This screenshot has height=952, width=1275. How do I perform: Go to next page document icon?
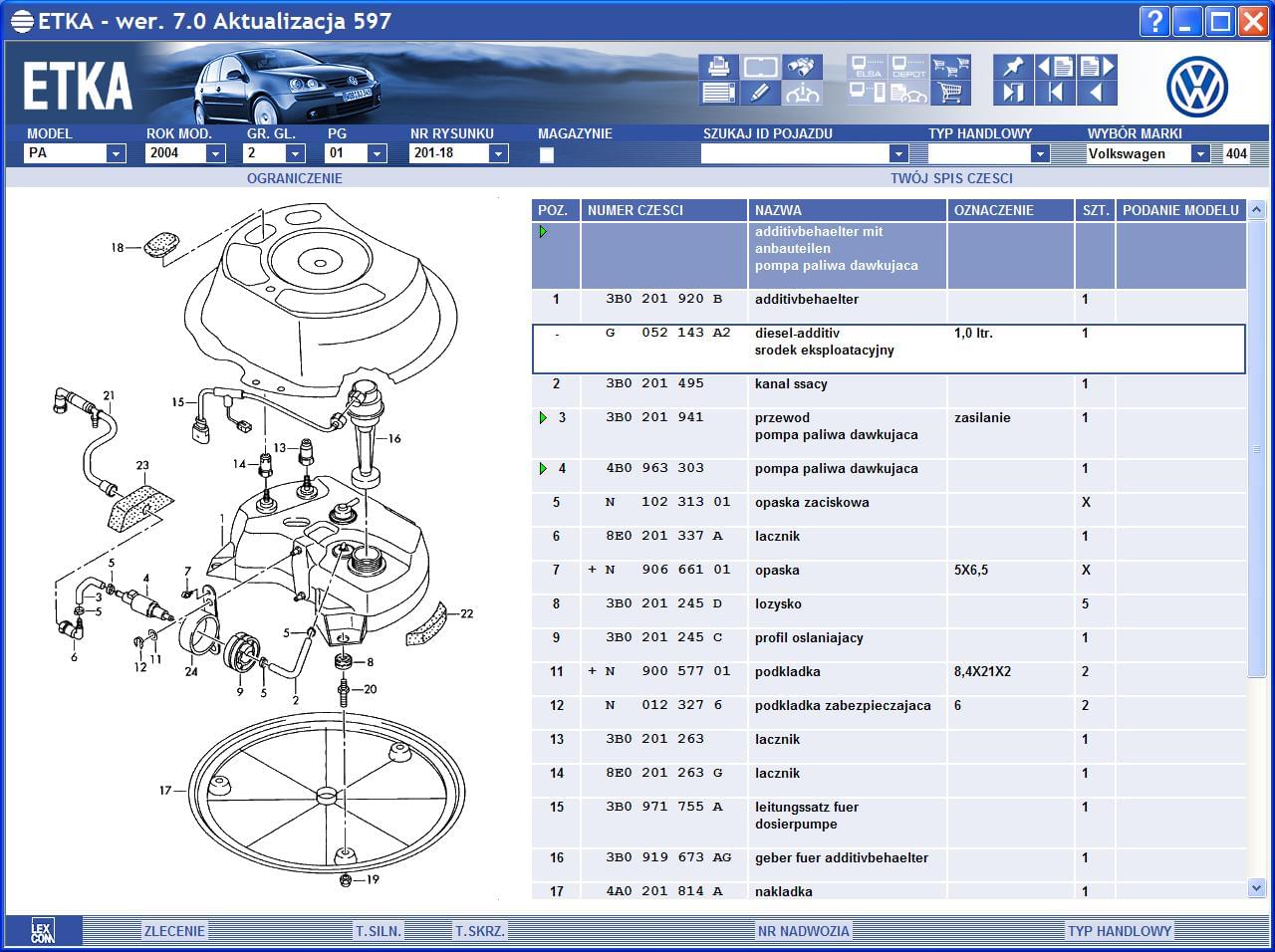[x=1097, y=67]
